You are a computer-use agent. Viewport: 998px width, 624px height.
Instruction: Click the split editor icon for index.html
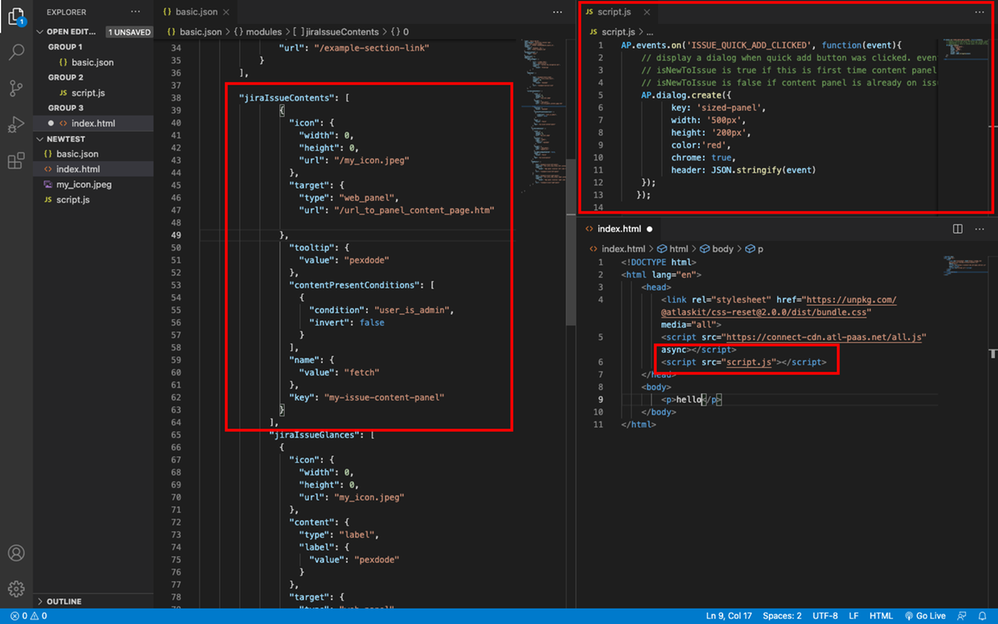957,229
